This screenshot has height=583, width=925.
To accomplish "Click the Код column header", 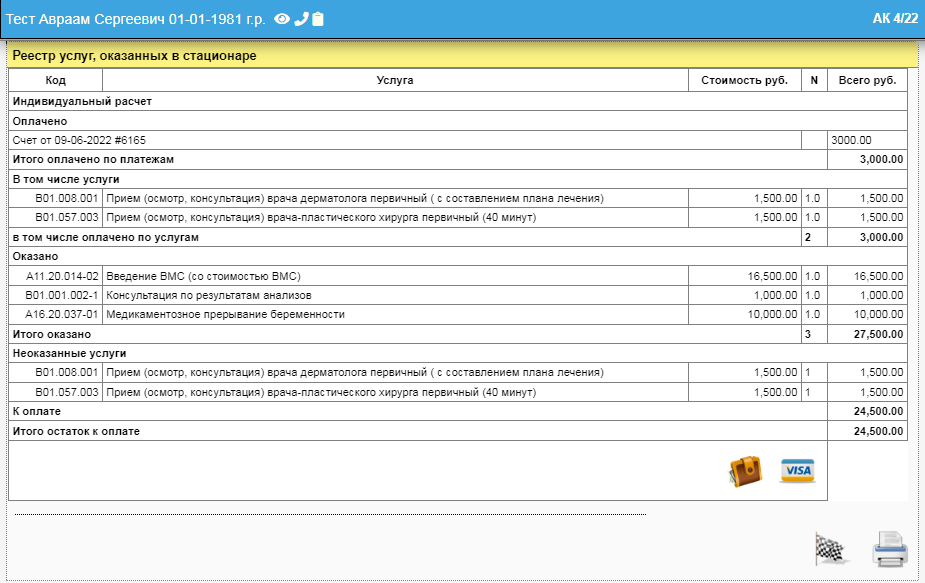I will (56, 80).
